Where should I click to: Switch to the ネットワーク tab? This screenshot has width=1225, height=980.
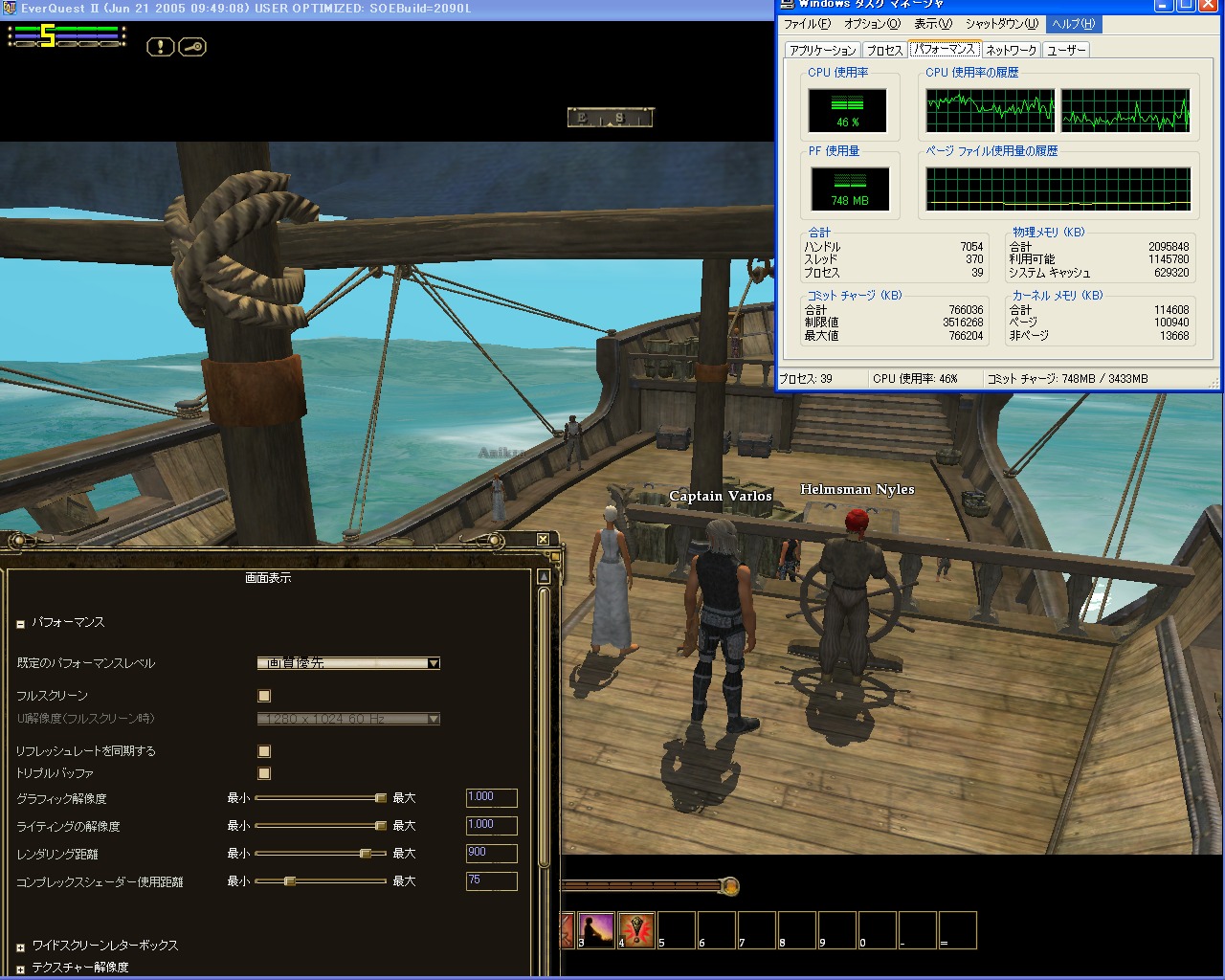tap(1011, 51)
